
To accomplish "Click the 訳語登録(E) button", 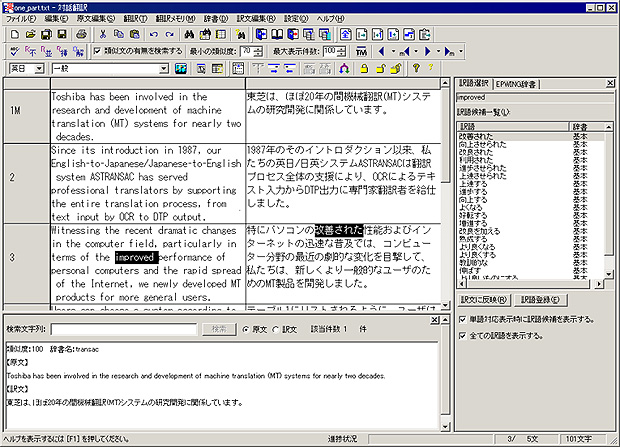I will [541, 300].
